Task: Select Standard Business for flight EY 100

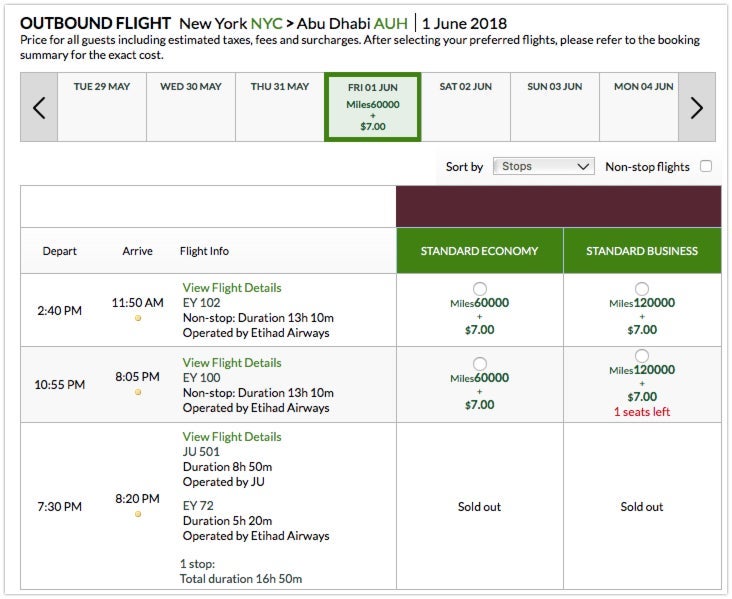Action: tap(642, 356)
